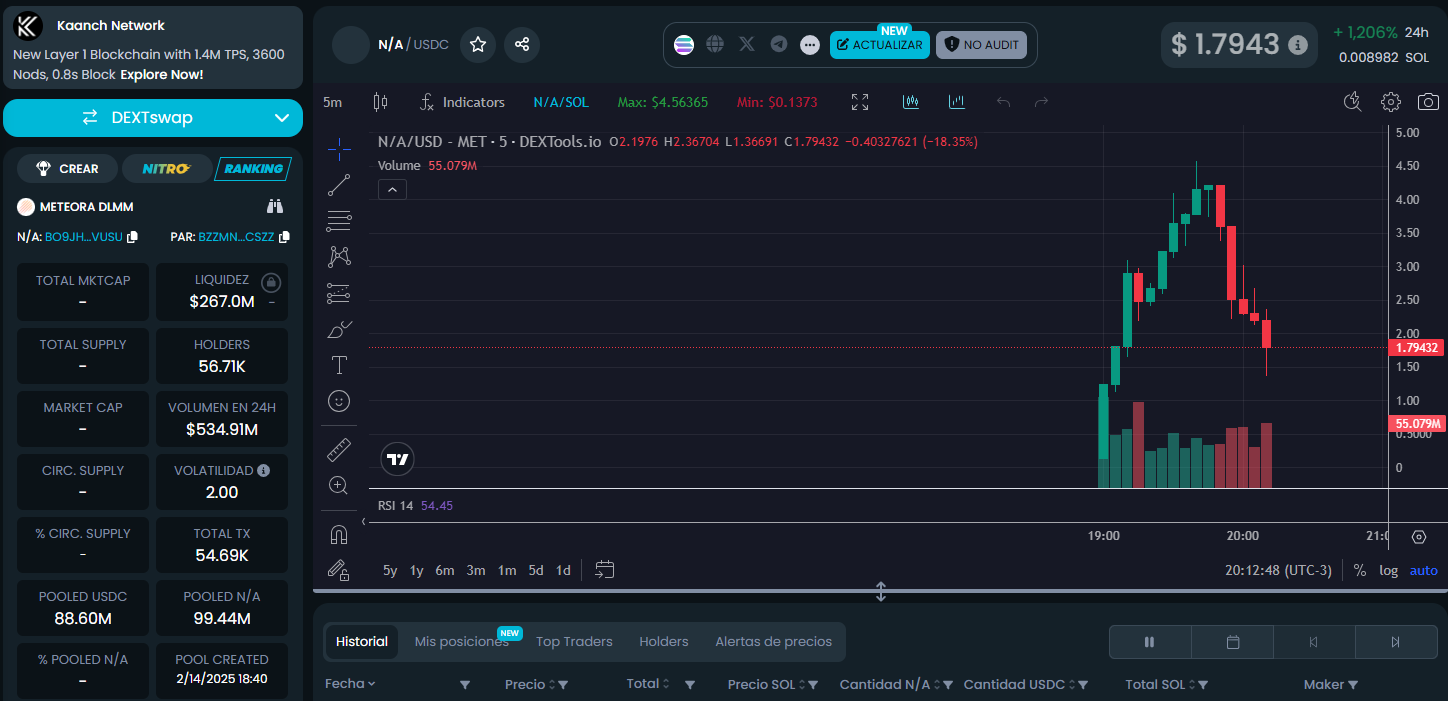Image resolution: width=1448 pixels, height=701 pixels.
Task: Open the DEXTswap dropdown
Action: [153, 118]
